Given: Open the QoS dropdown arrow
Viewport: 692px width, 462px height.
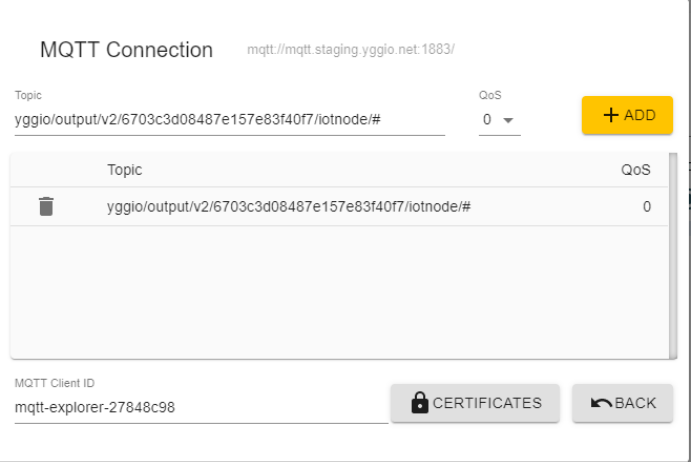Looking at the screenshot, I should pyautogui.click(x=508, y=121).
